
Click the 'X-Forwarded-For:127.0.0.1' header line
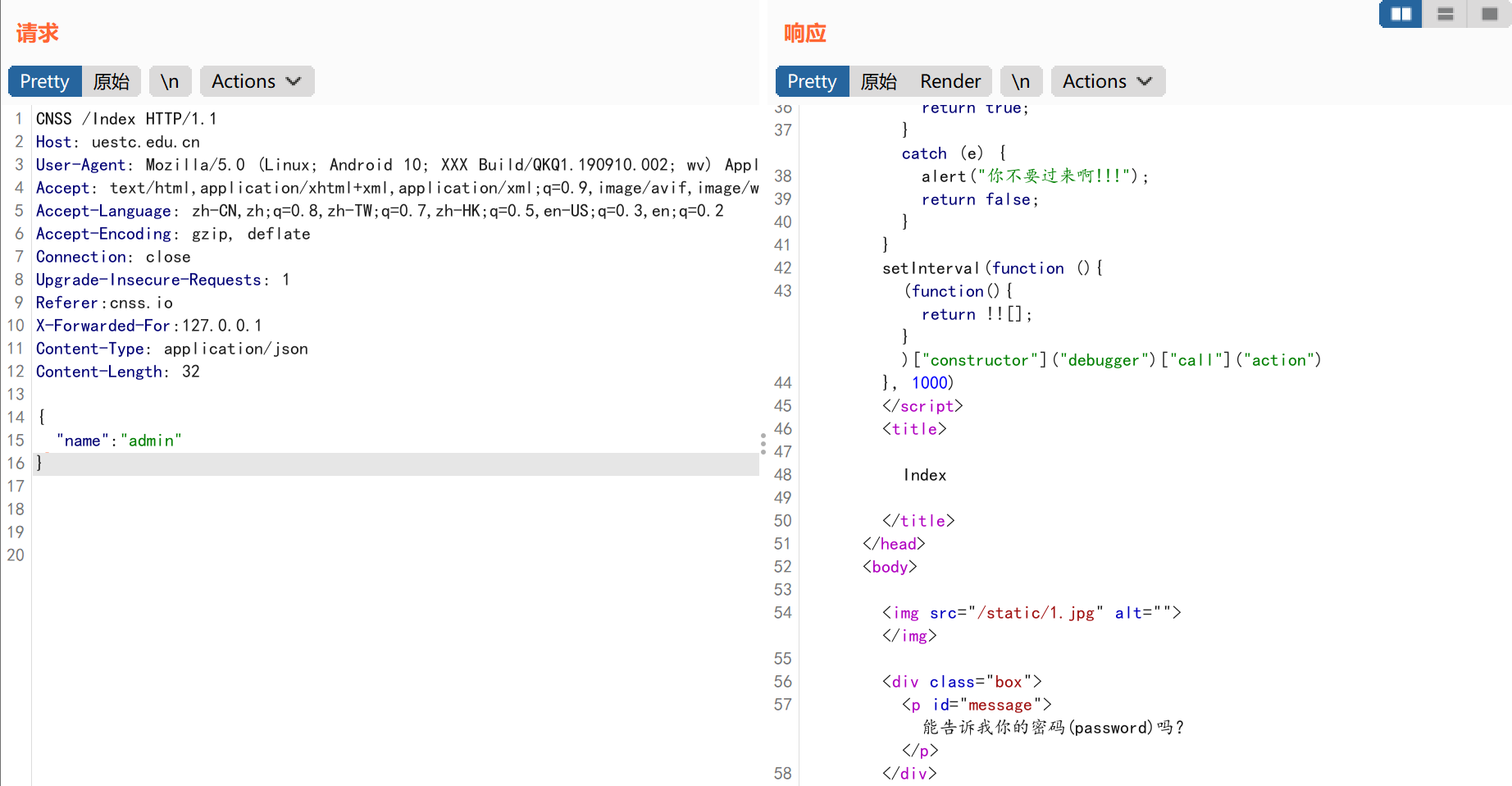(149, 326)
